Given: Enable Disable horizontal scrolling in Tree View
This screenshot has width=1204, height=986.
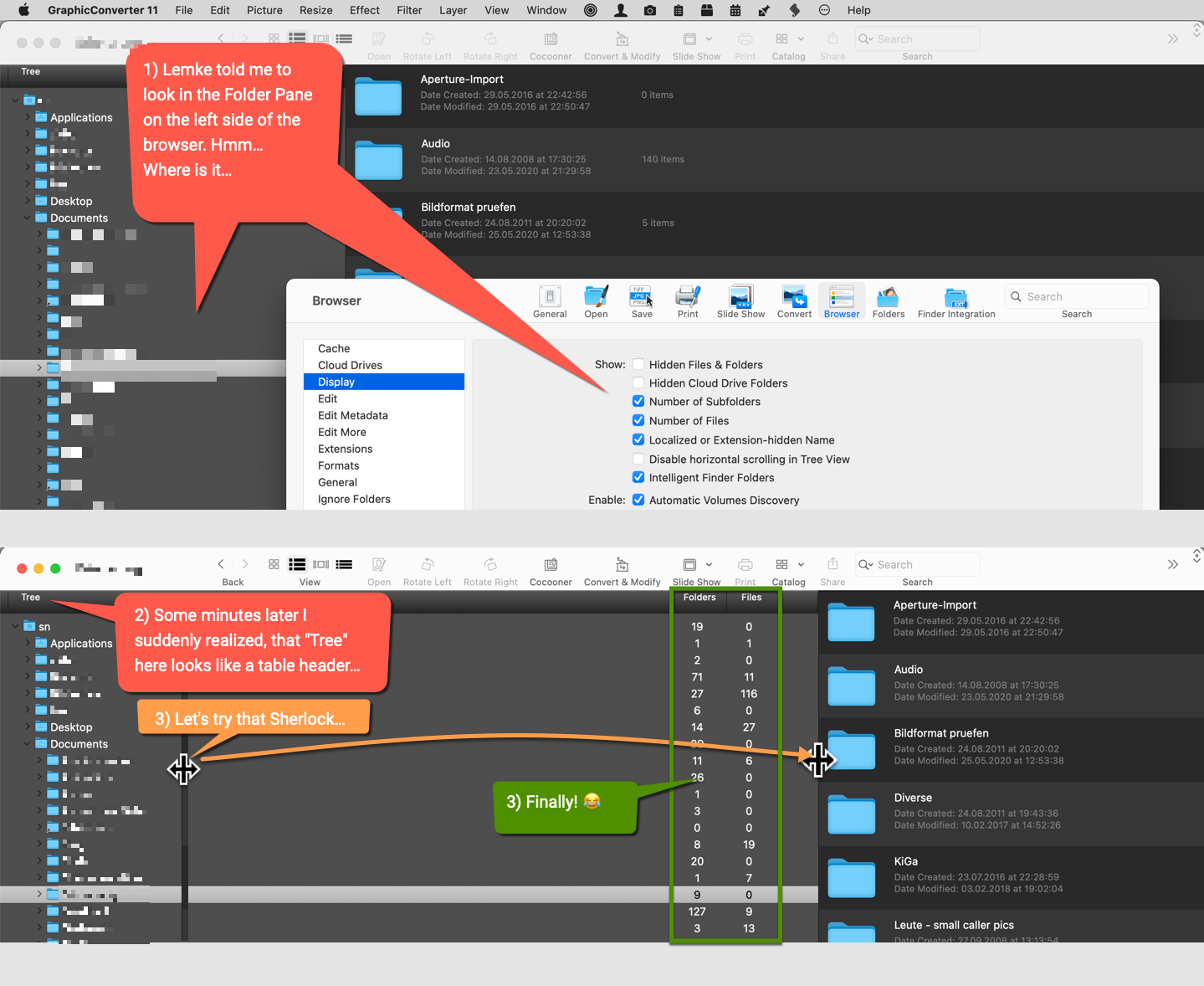Looking at the screenshot, I should tap(638, 459).
